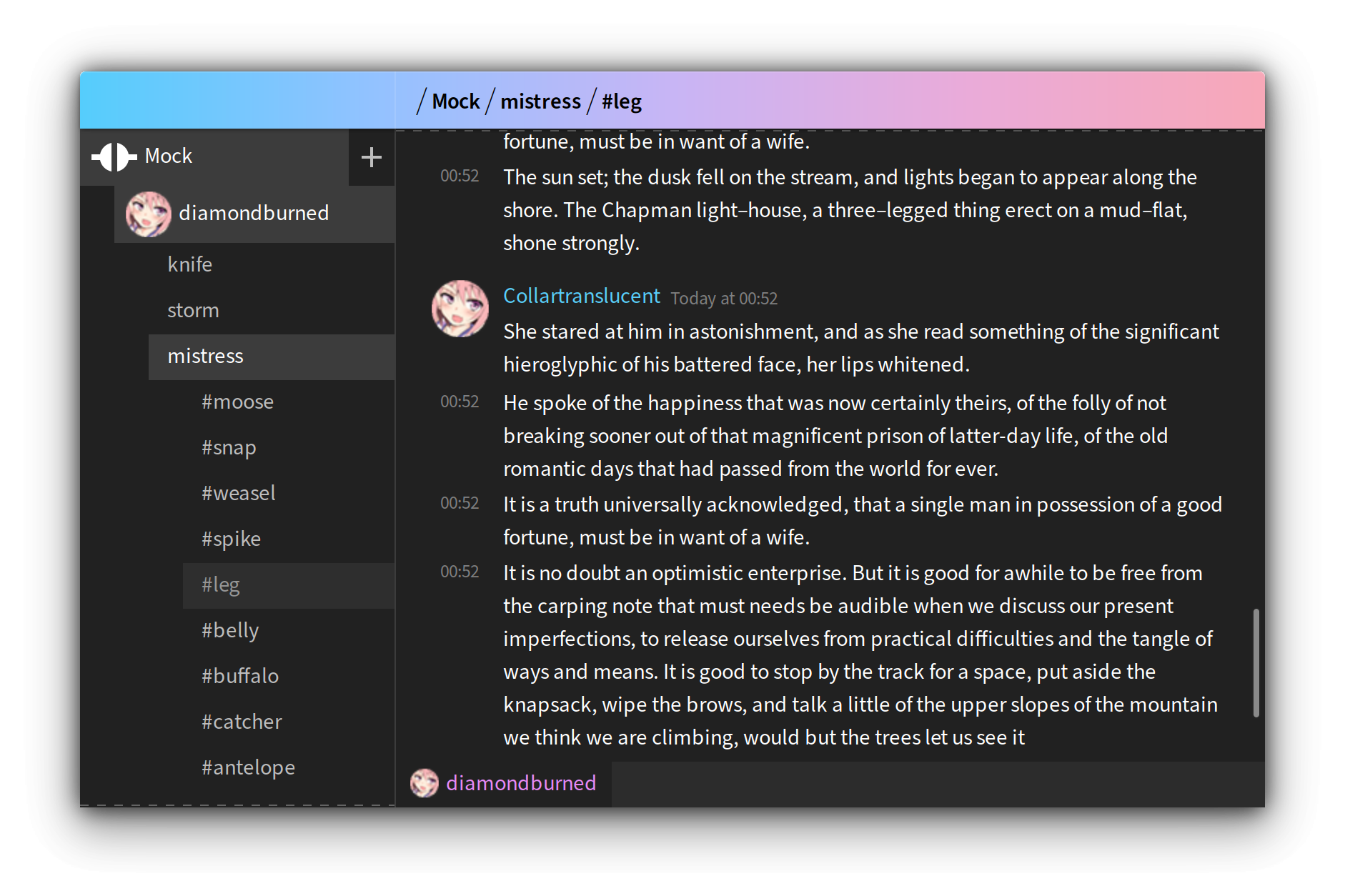Image resolution: width=1345 pixels, height=896 pixels.
Task: Open the #buffalo channel
Action: [x=240, y=676]
